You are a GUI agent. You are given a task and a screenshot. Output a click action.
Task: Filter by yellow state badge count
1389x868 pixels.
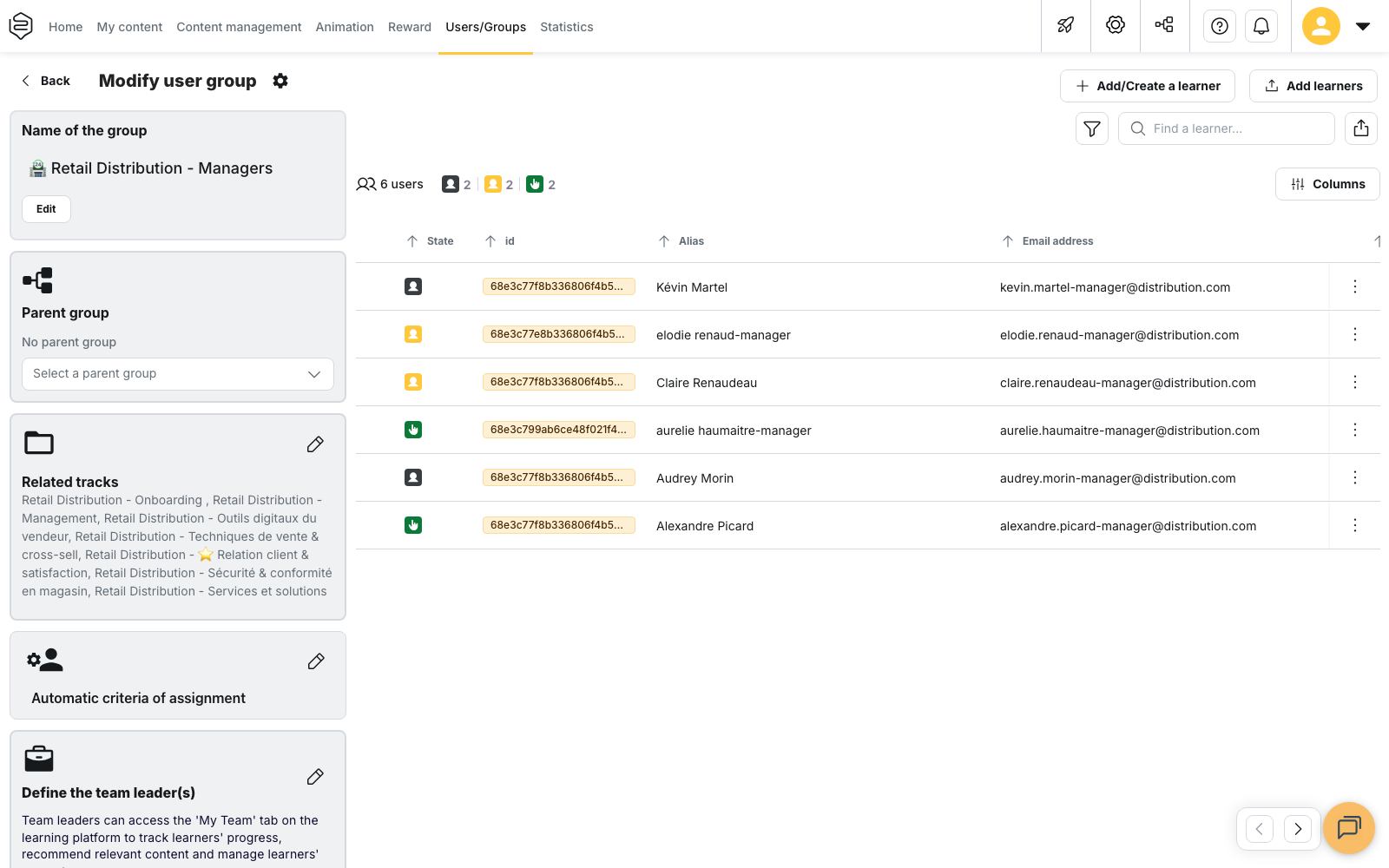point(499,184)
